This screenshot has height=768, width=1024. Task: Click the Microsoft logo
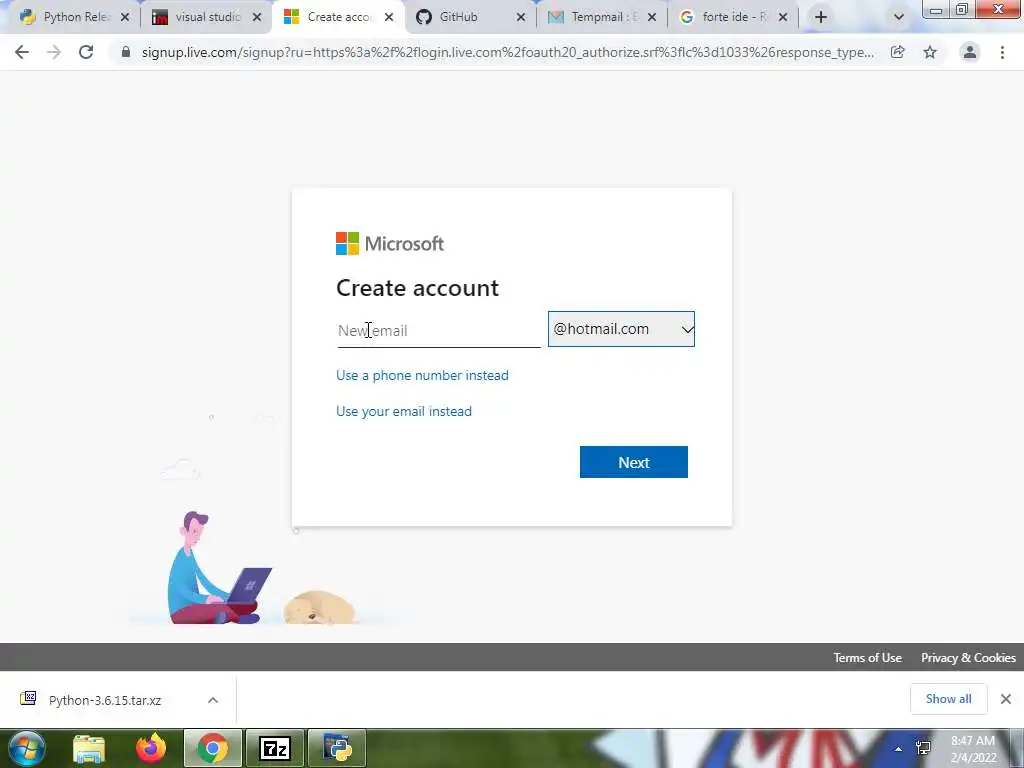tap(390, 244)
